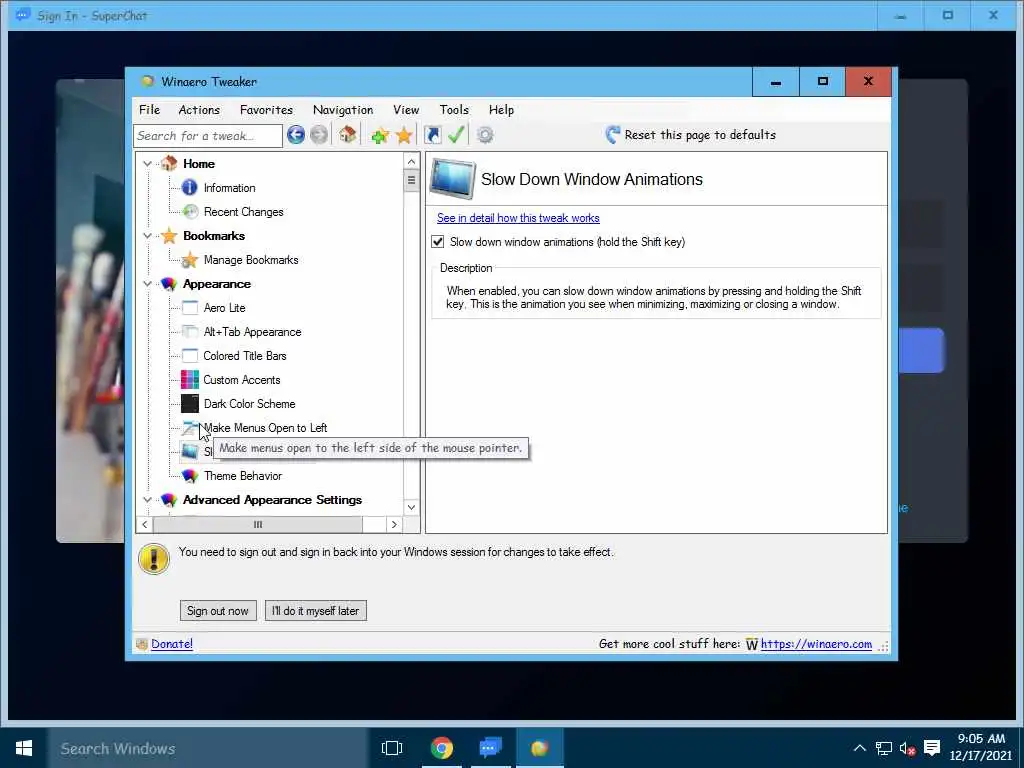Open the Help menu
Screen dimensions: 1024x768
pos(502,110)
